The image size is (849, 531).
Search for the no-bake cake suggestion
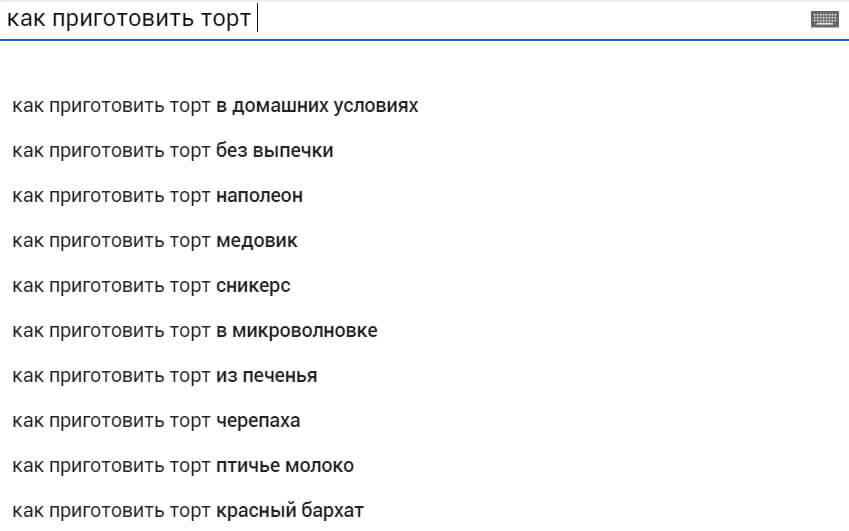[x=173, y=151]
